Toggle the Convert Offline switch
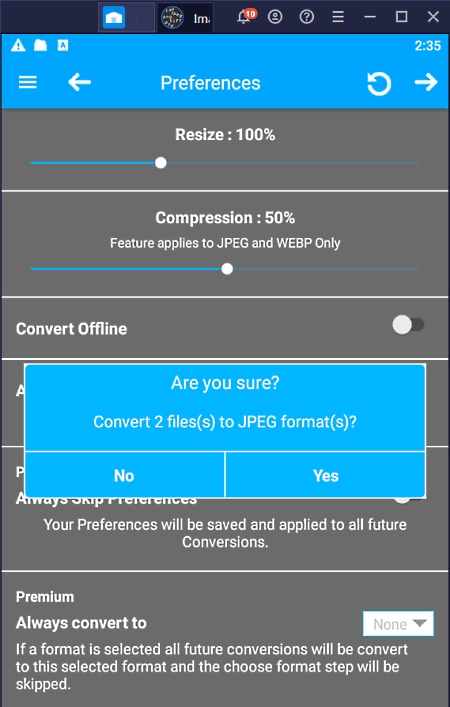450x707 pixels. click(x=408, y=325)
